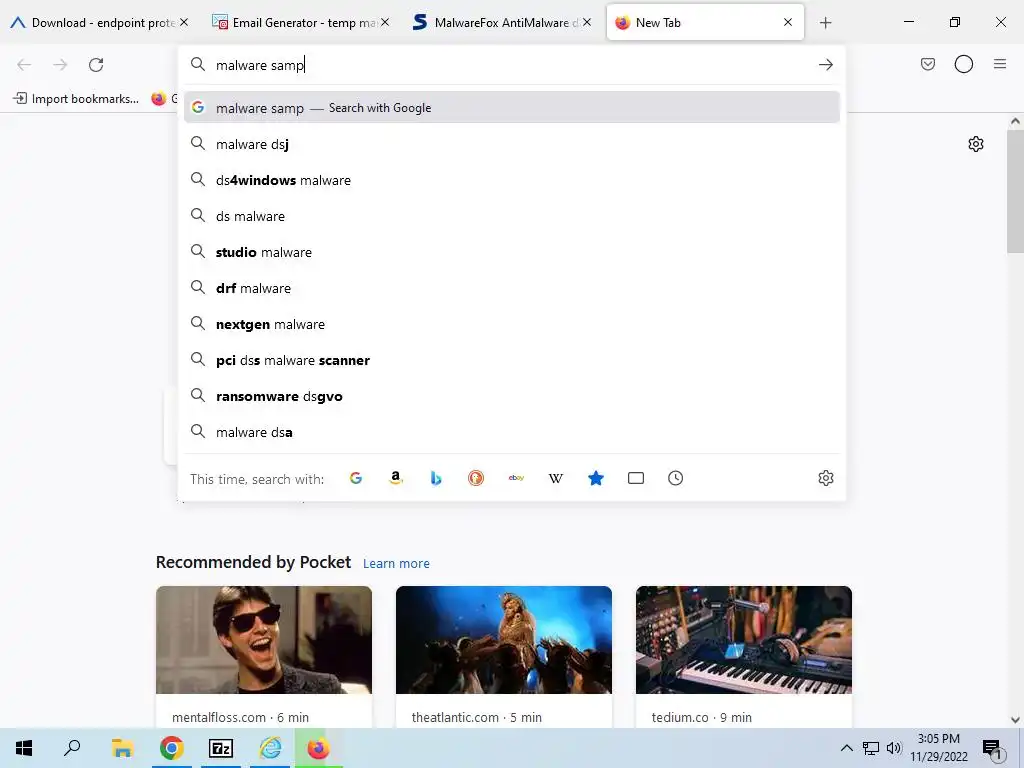Choose 'malware samp — Search with Google'
1024x768 pixels.
pyautogui.click(x=511, y=108)
